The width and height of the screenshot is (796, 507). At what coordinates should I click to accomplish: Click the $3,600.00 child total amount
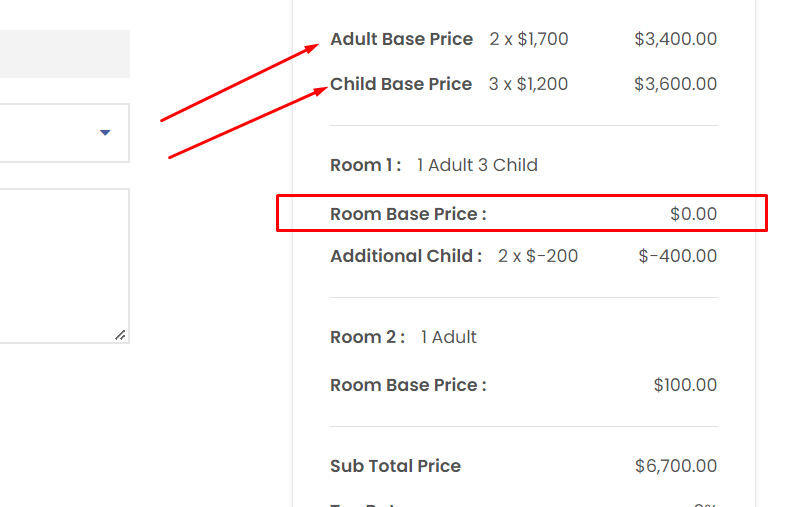(676, 84)
